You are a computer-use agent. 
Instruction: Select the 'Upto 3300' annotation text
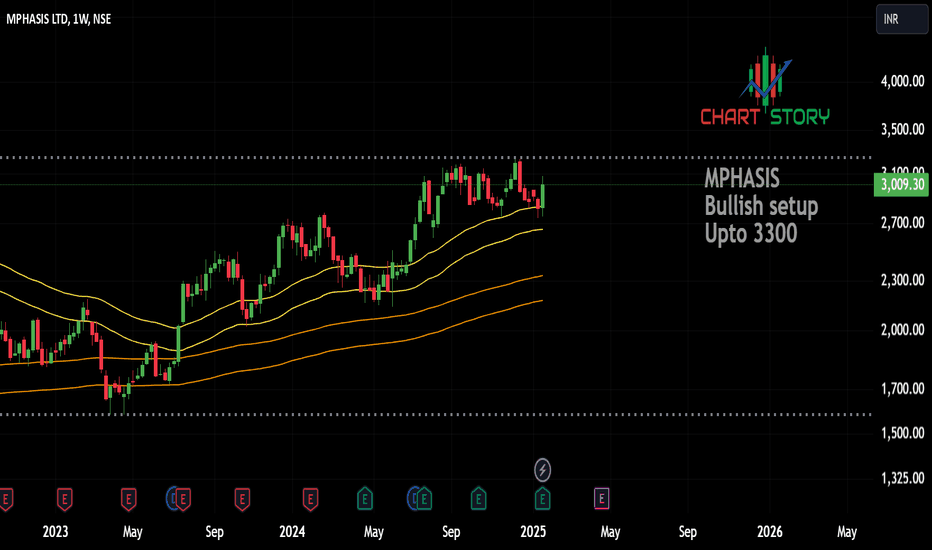pyautogui.click(x=751, y=233)
